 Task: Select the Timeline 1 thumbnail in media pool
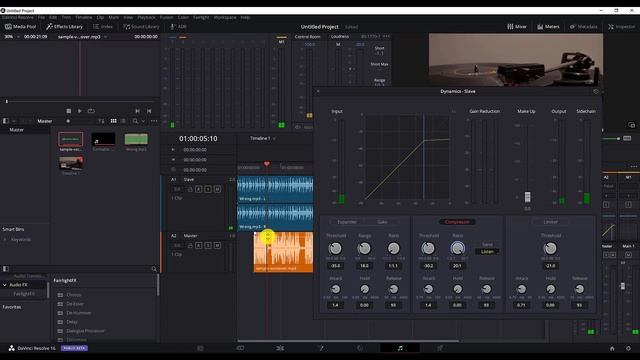click(x=71, y=163)
